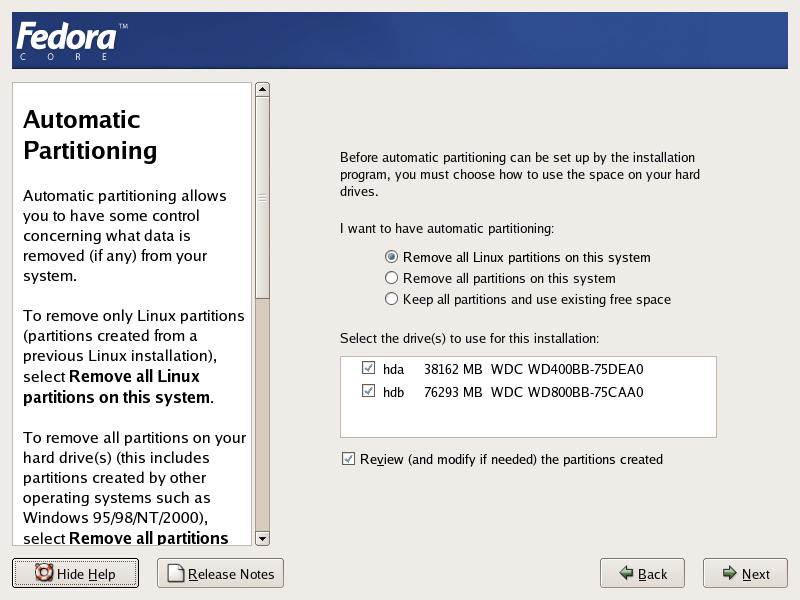Click the green left arrow Back icon
This screenshot has width=800, height=600.
tap(626, 573)
